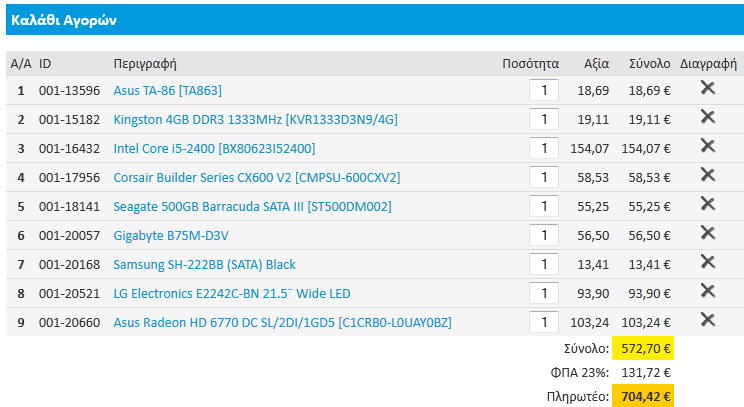The width and height of the screenshot is (744, 407).
Task: Delete the Kingston 4GB DDR3 row
Action: click(707, 117)
